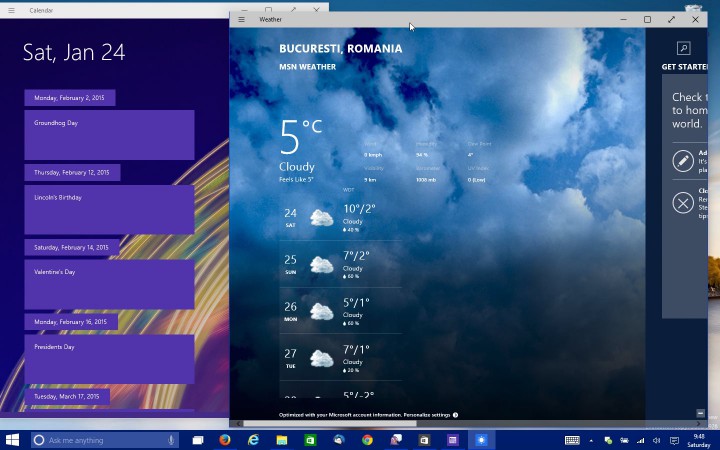Select the 24 SAT forecast row
This screenshot has height=450, width=720.
pyautogui.click(x=341, y=218)
